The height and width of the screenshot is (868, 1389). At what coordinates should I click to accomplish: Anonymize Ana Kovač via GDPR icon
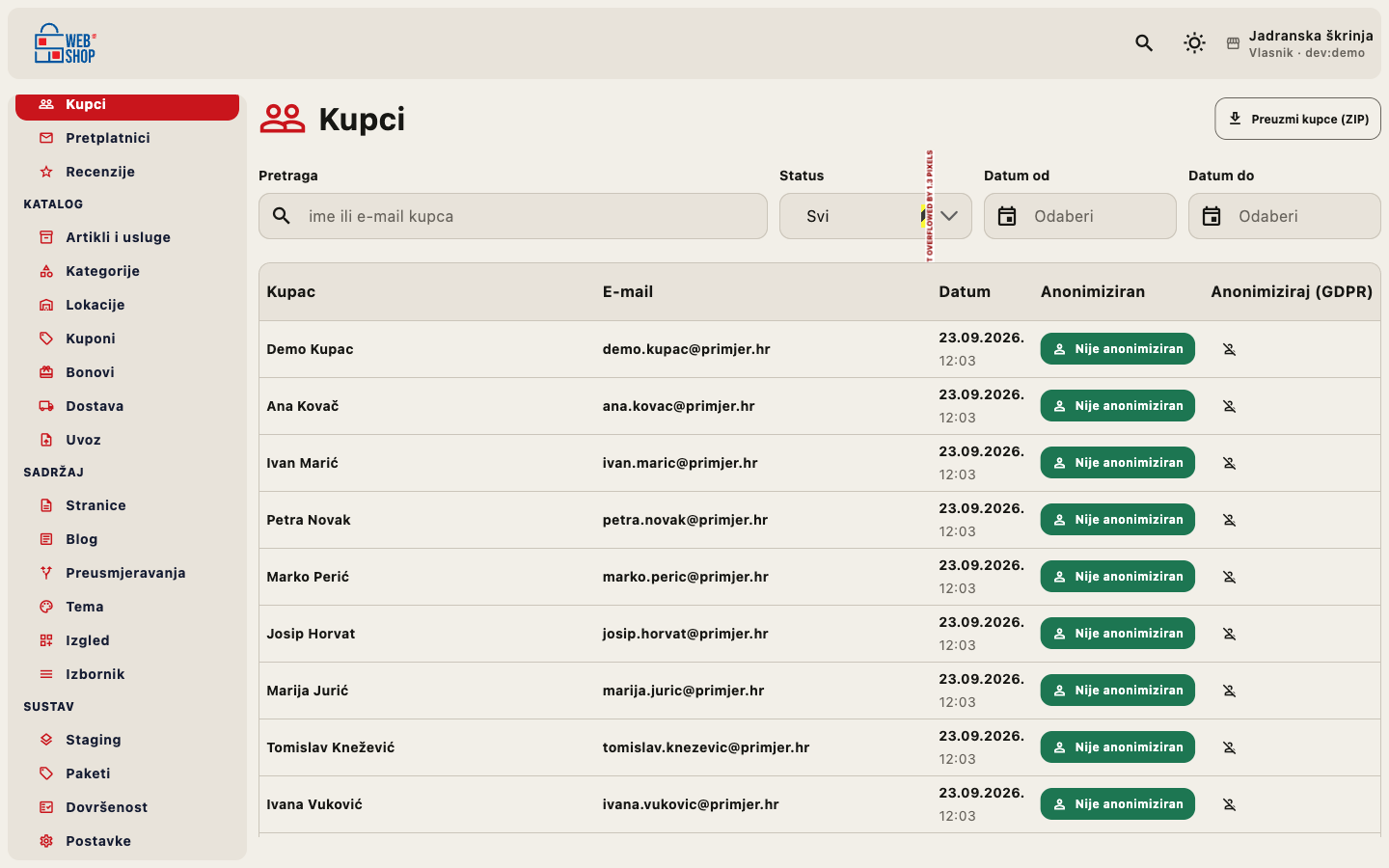click(x=1229, y=406)
